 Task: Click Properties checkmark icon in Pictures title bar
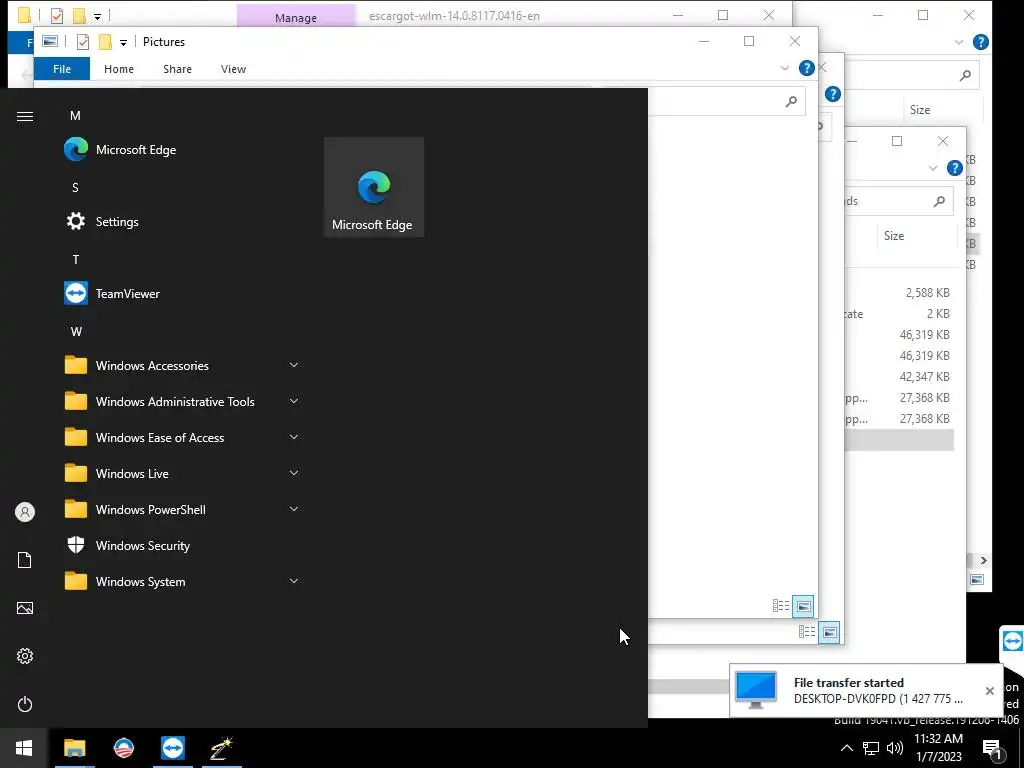coord(83,42)
